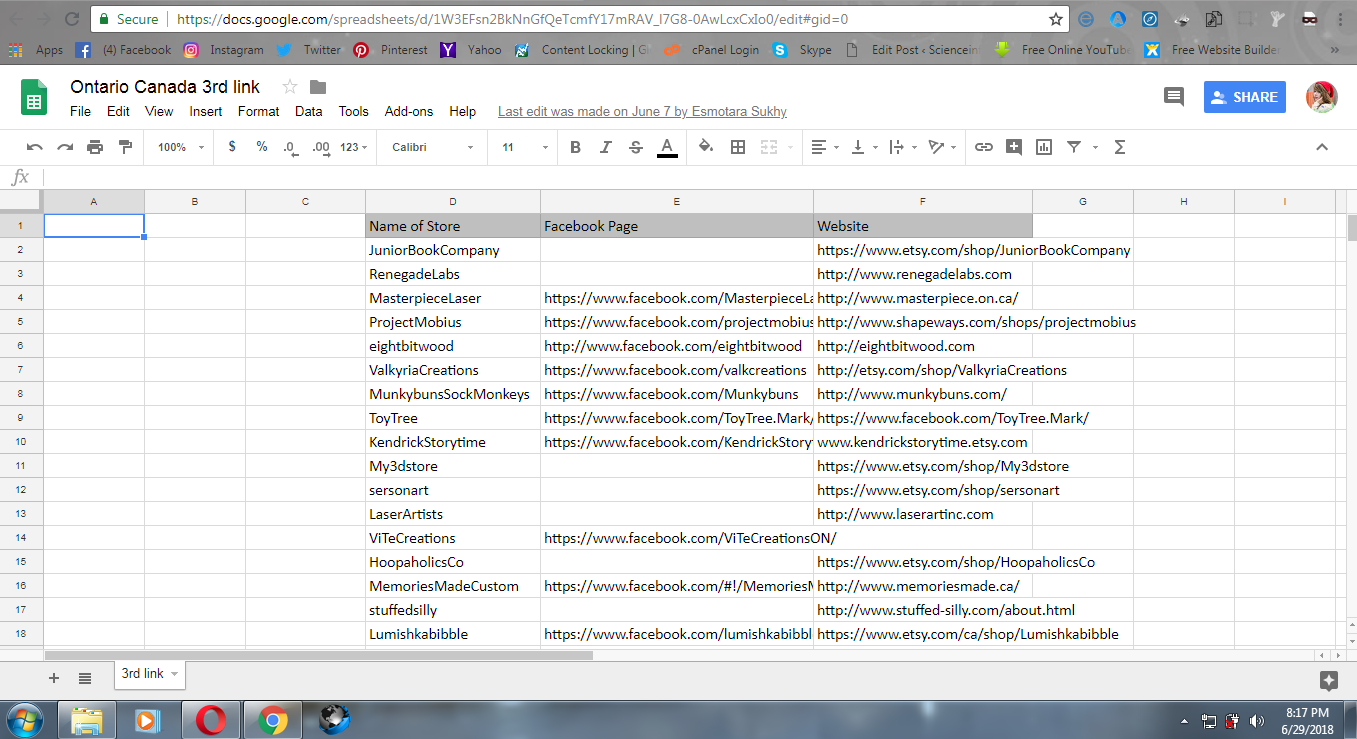1357x739 pixels.
Task: Open the More formats 123 dropdown
Action: pos(354,147)
